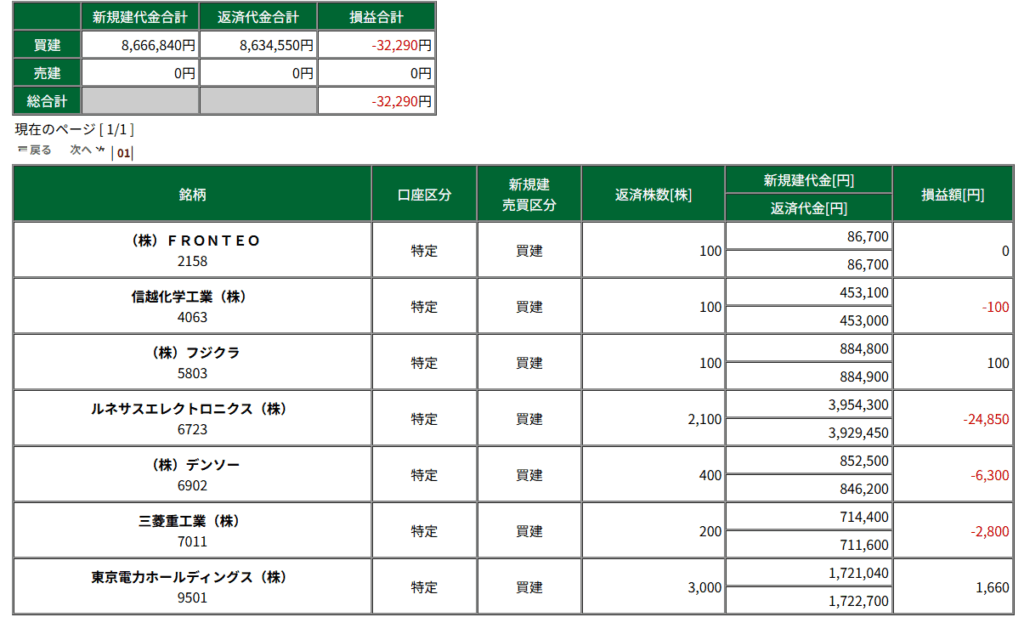Click the 3,929,450 settlement amount

pos(858,433)
